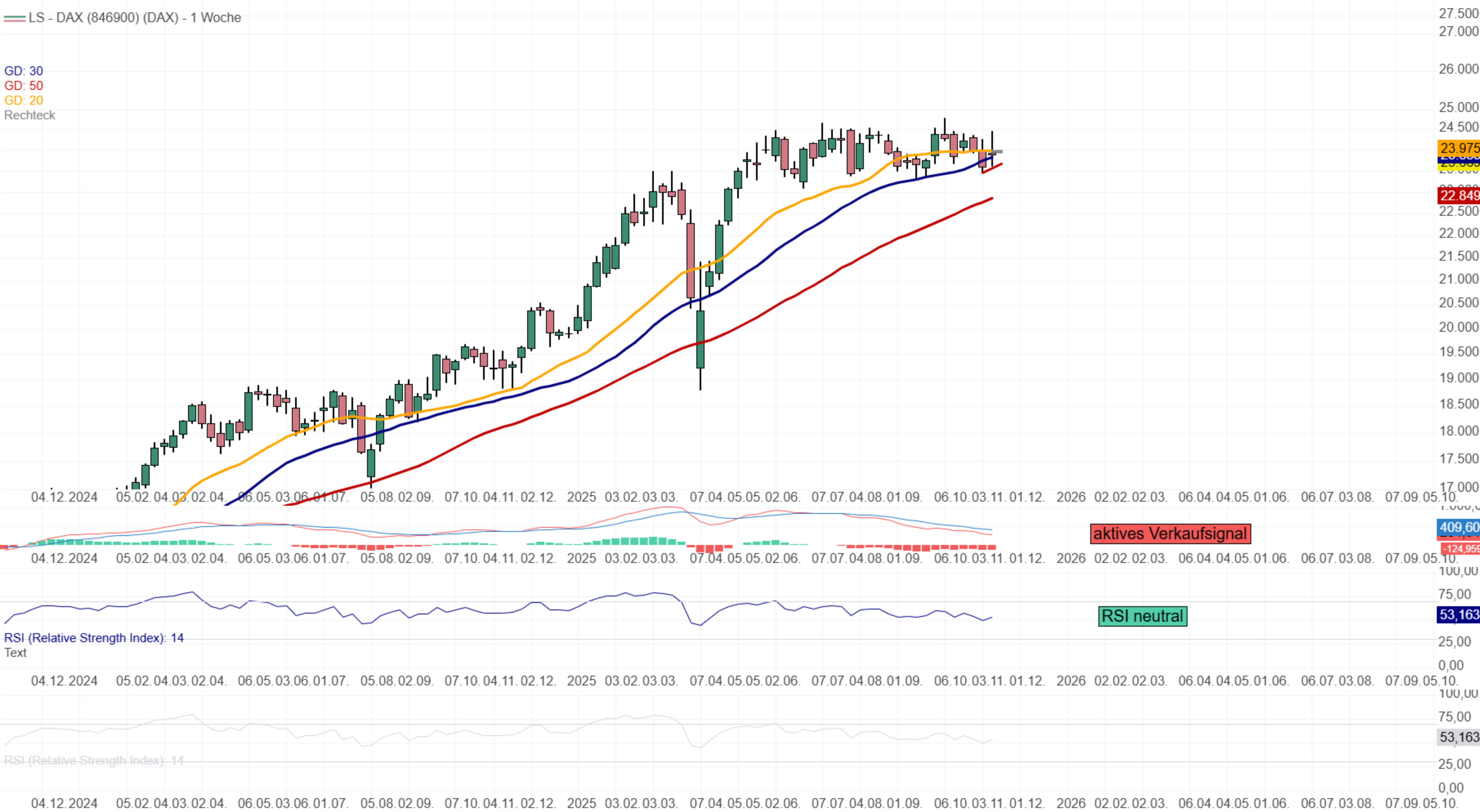Toggle the GD: 20 moving average legend
1480x812 pixels.
click(x=24, y=100)
